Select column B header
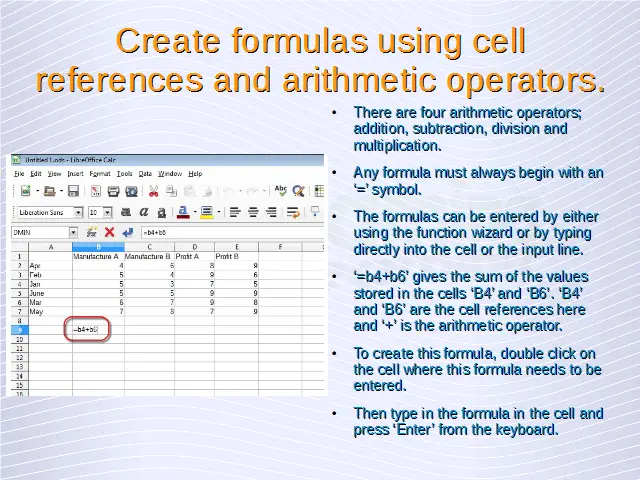The height and width of the screenshot is (480, 640). tap(97, 246)
